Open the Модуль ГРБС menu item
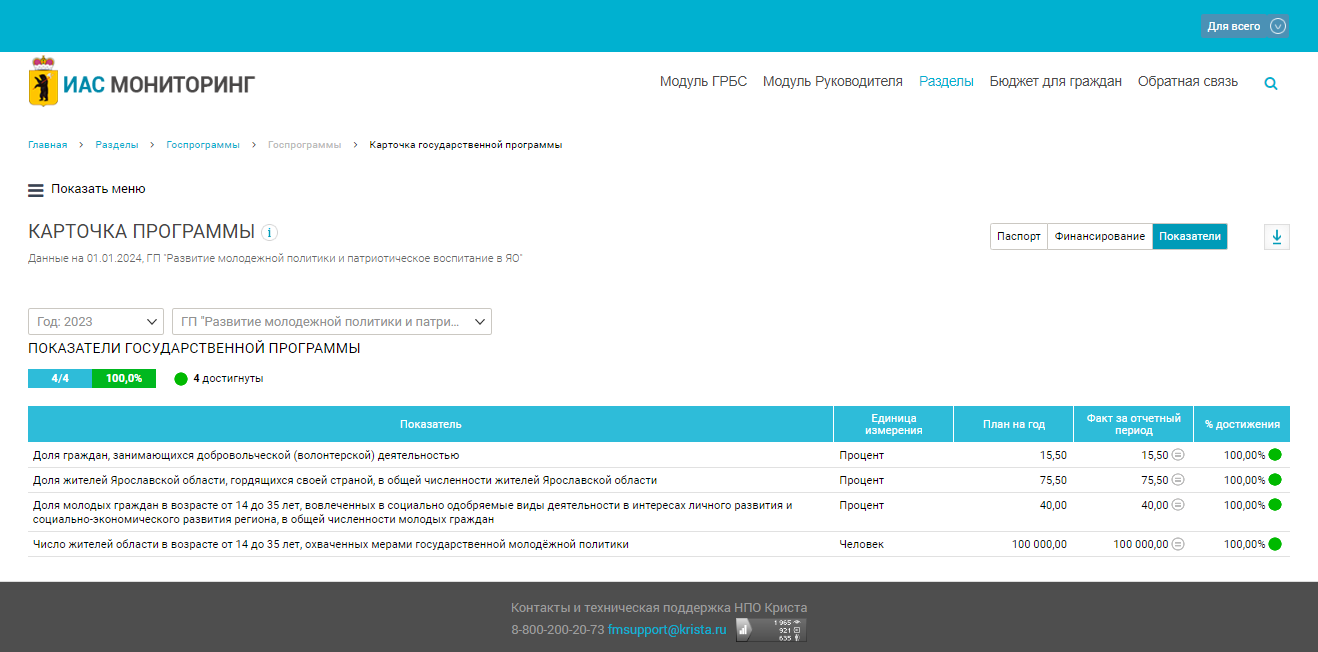The image size is (1318, 652). pyautogui.click(x=703, y=82)
